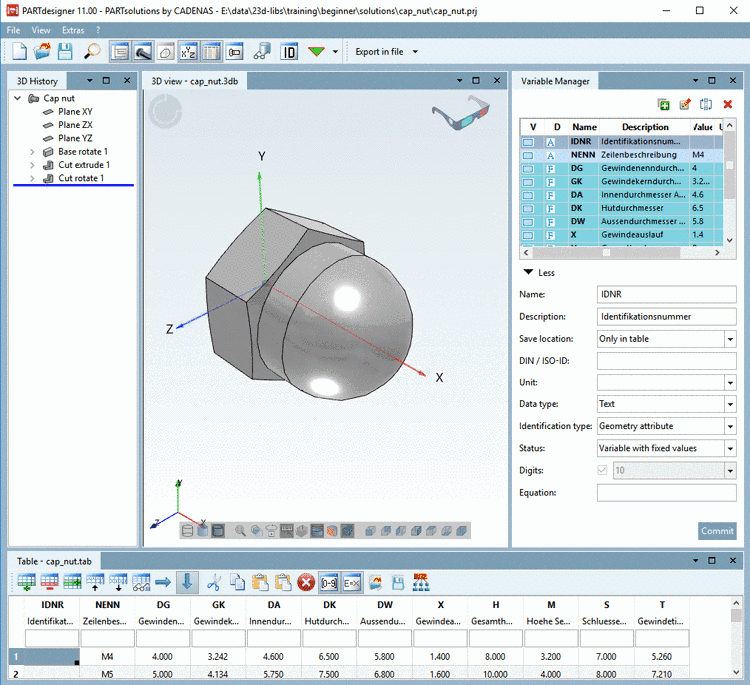Toggle the down-arrow direction button in table toolbar
This screenshot has height=685, width=750.
point(187,581)
